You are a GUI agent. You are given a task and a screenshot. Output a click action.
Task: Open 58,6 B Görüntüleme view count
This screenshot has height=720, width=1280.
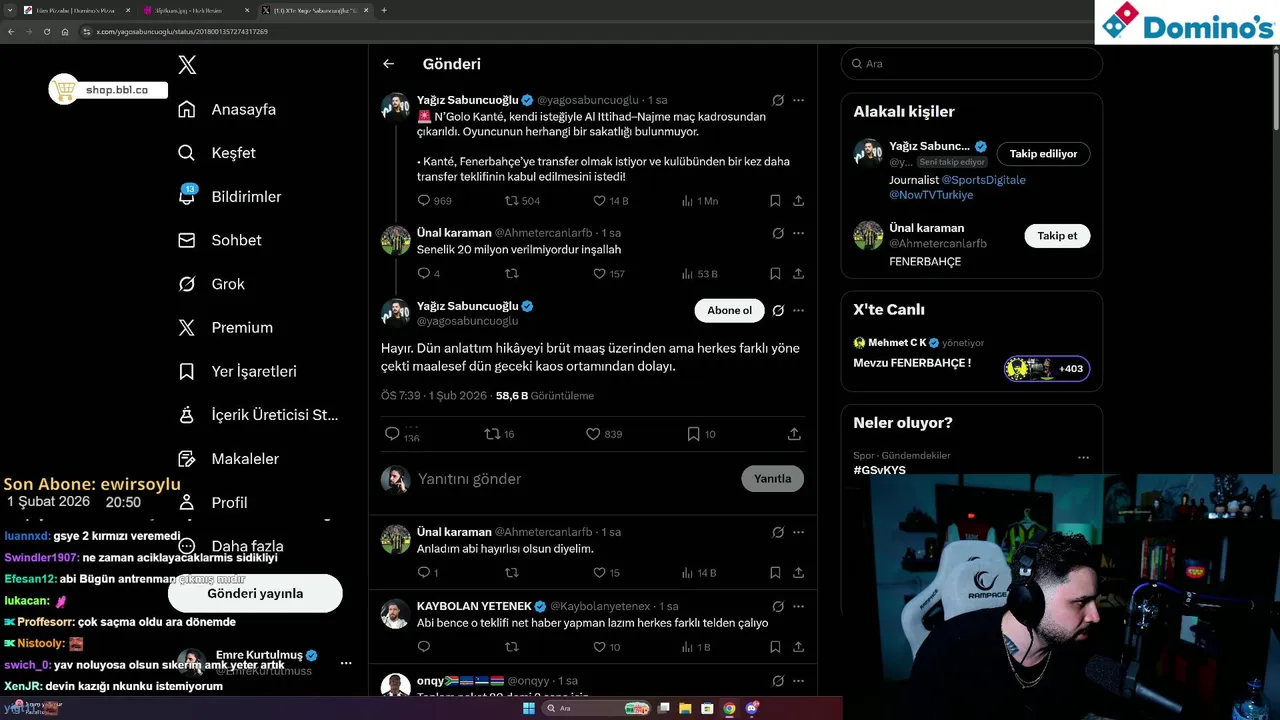coord(545,396)
